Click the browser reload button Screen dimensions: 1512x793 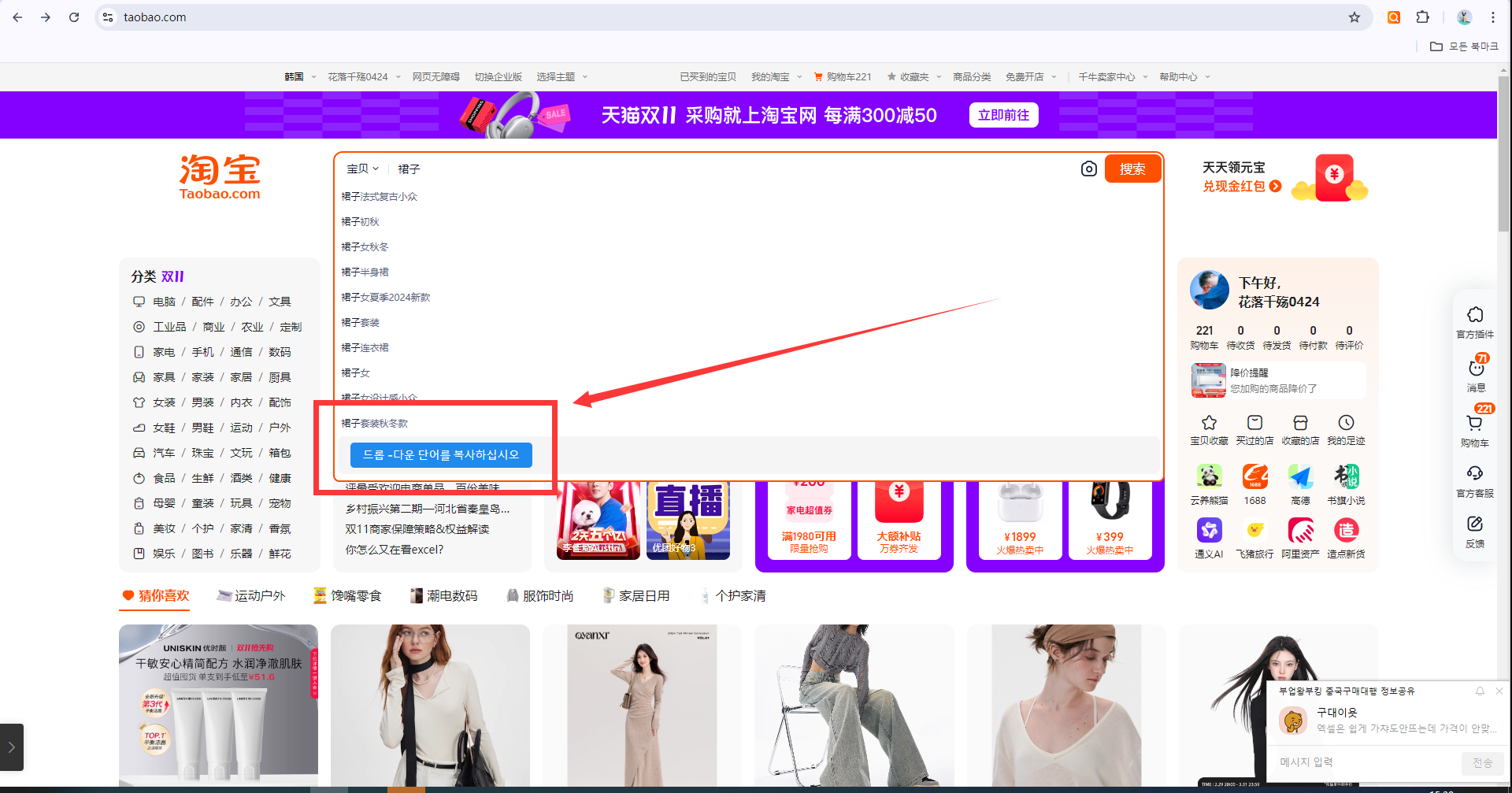coord(74,17)
